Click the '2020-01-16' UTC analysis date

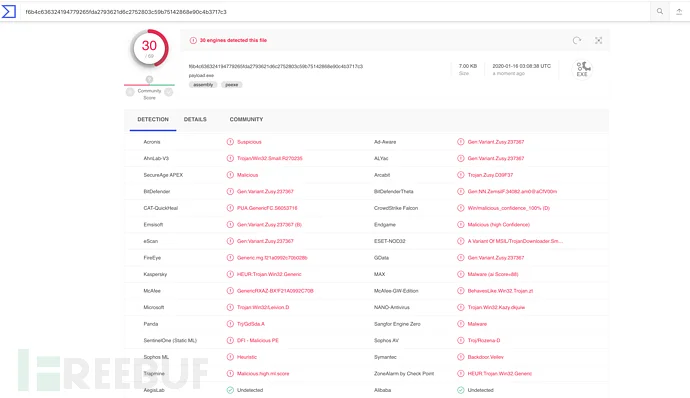(x=521, y=66)
